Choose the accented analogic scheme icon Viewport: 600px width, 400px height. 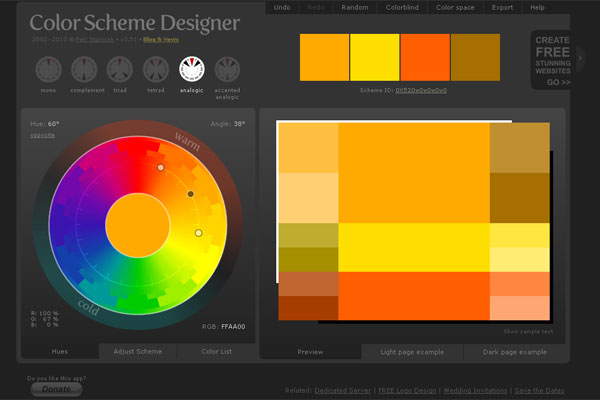pos(227,70)
